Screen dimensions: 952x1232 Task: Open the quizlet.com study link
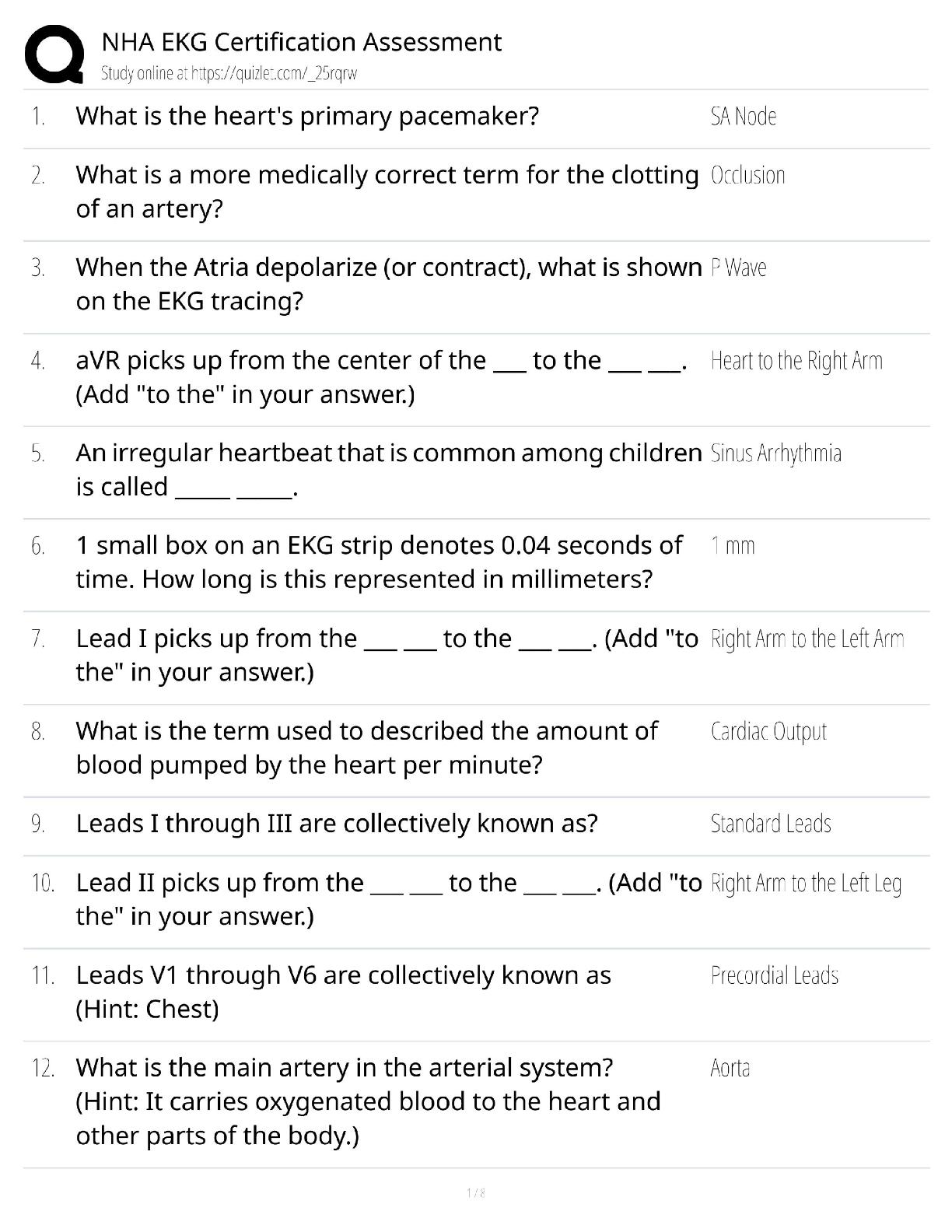tap(229, 74)
